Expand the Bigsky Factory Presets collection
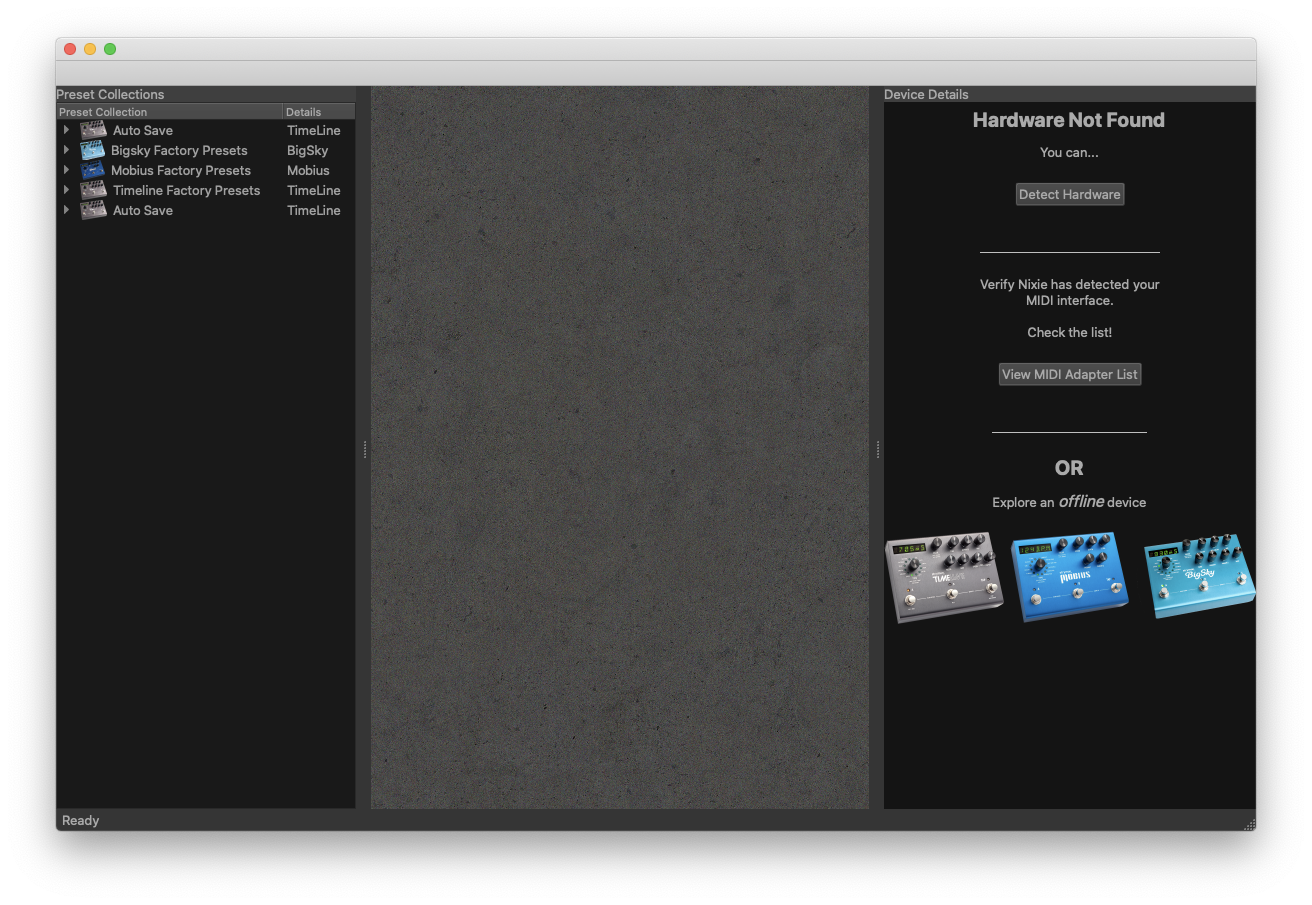This screenshot has width=1312, height=905. tap(66, 150)
